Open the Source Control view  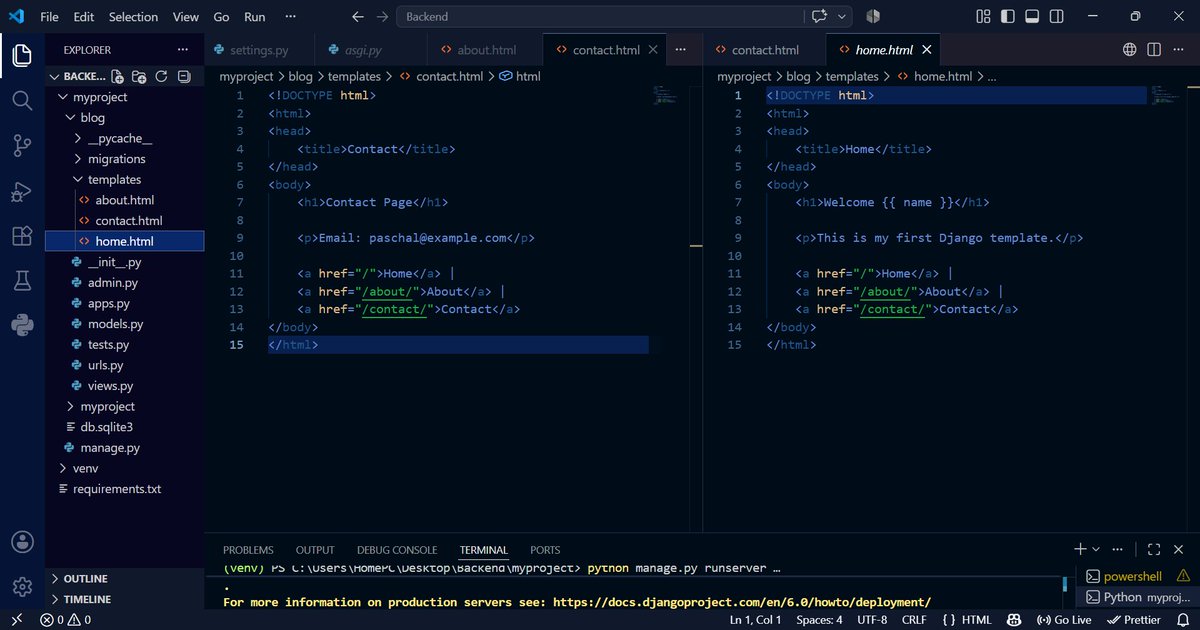click(22, 145)
